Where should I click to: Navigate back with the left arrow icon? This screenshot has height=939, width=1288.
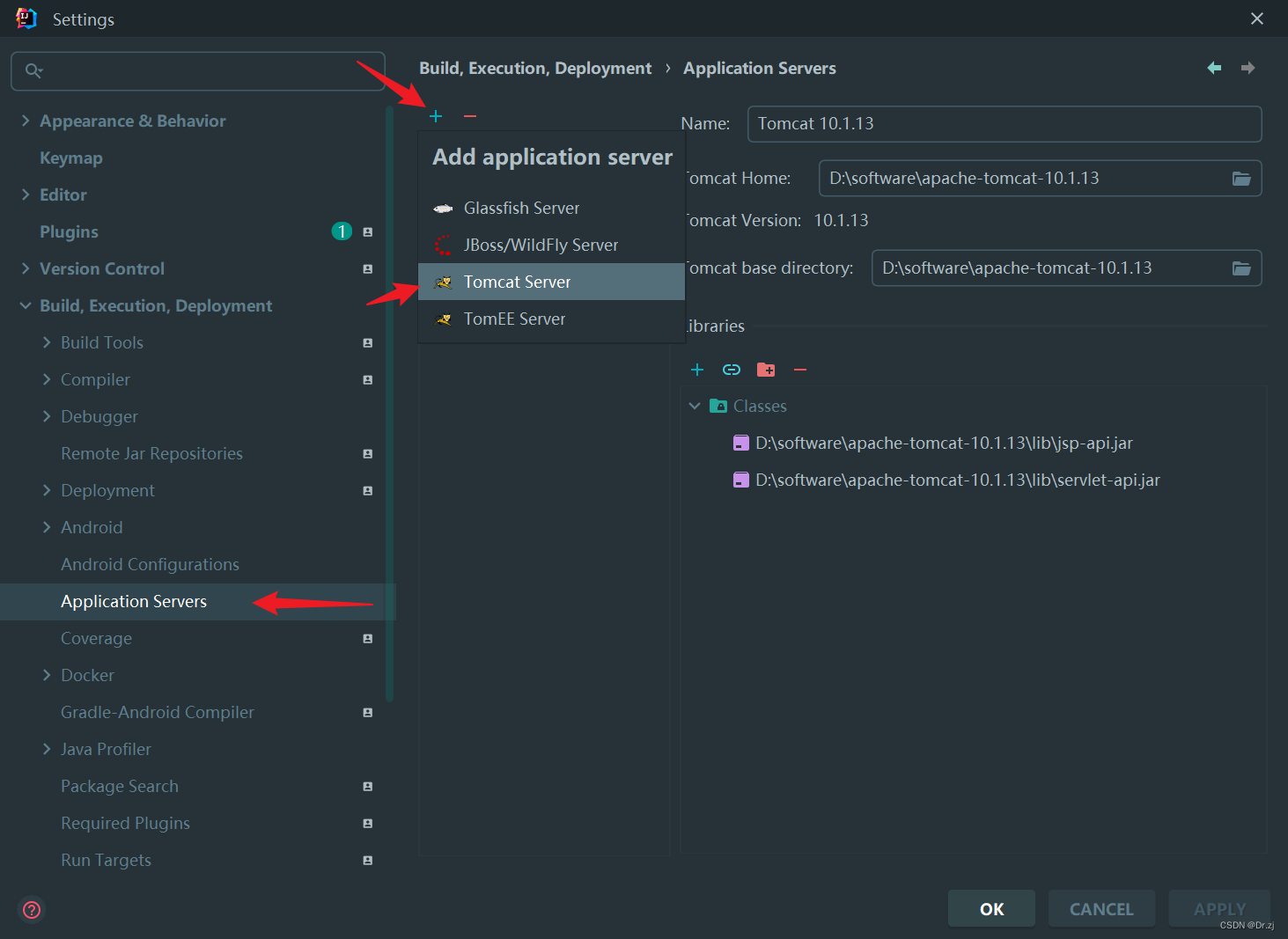coord(1214,68)
